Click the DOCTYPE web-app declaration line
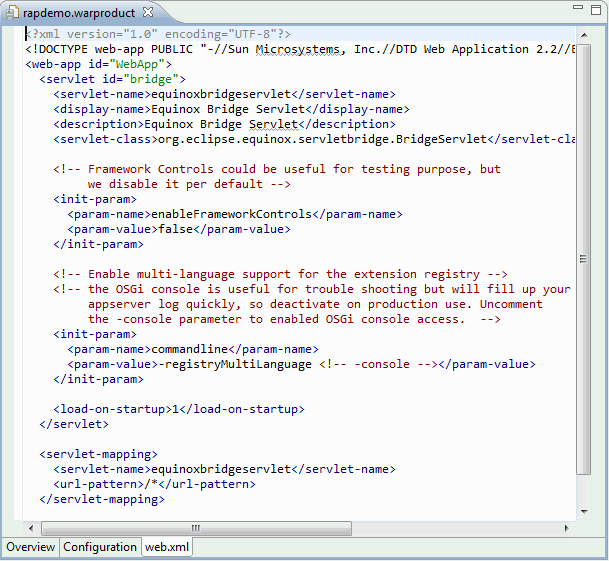 pos(300,49)
